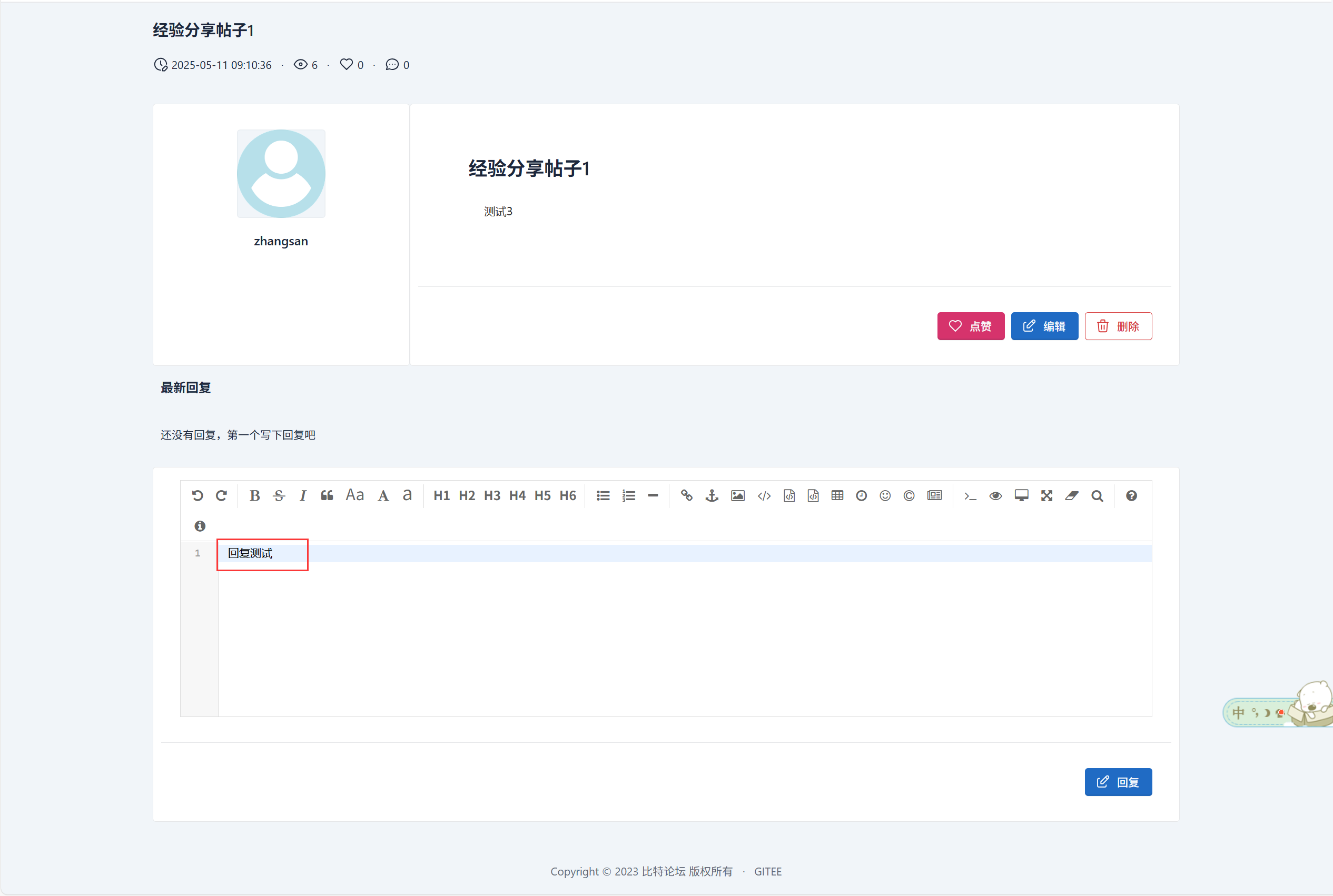1333x896 pixels.
Task: Toggle bold formatting in the editor
Action: coord(254,495)
